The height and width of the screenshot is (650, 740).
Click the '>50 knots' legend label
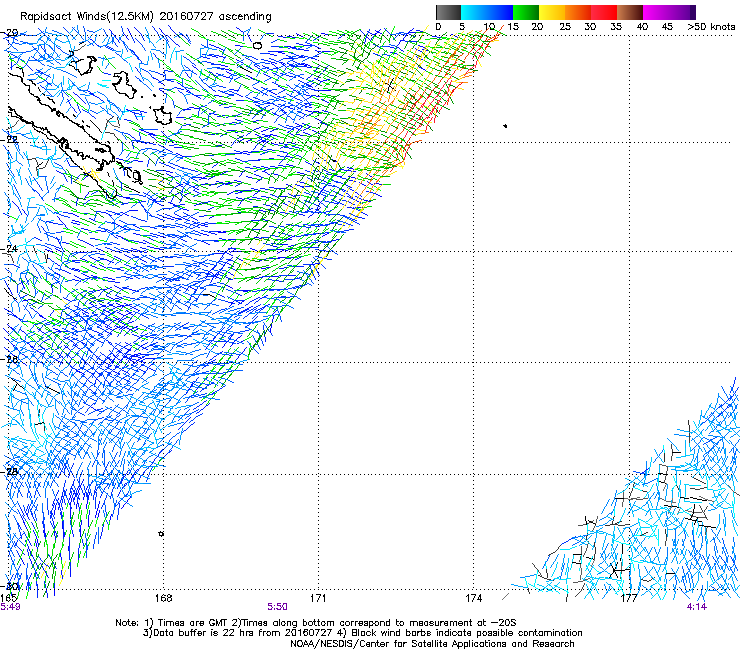pos(711,26)
